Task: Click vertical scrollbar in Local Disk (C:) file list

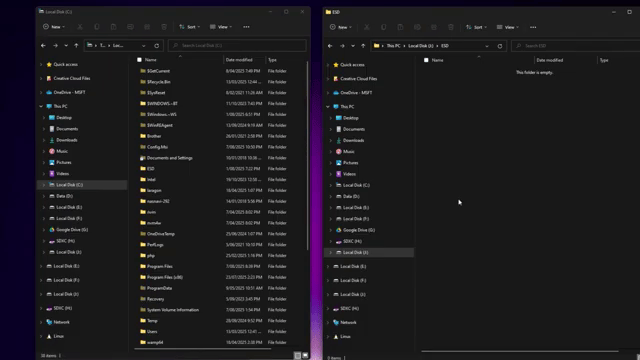Action: (307, 155)
